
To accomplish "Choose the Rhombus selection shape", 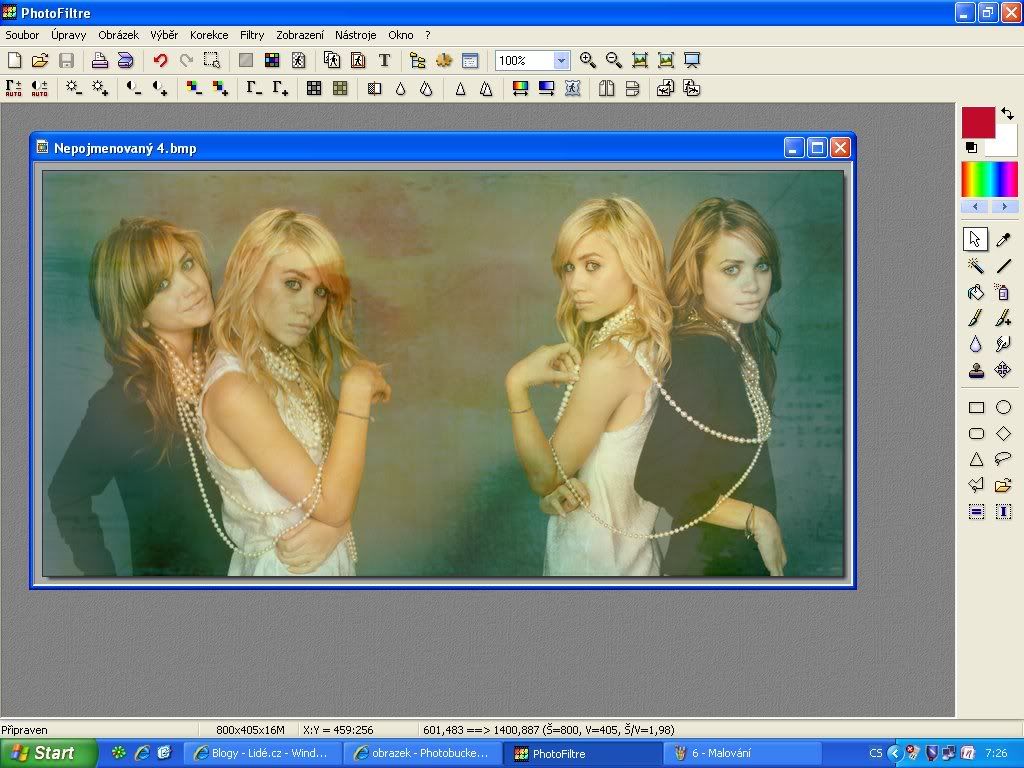I will (1003, 433).
